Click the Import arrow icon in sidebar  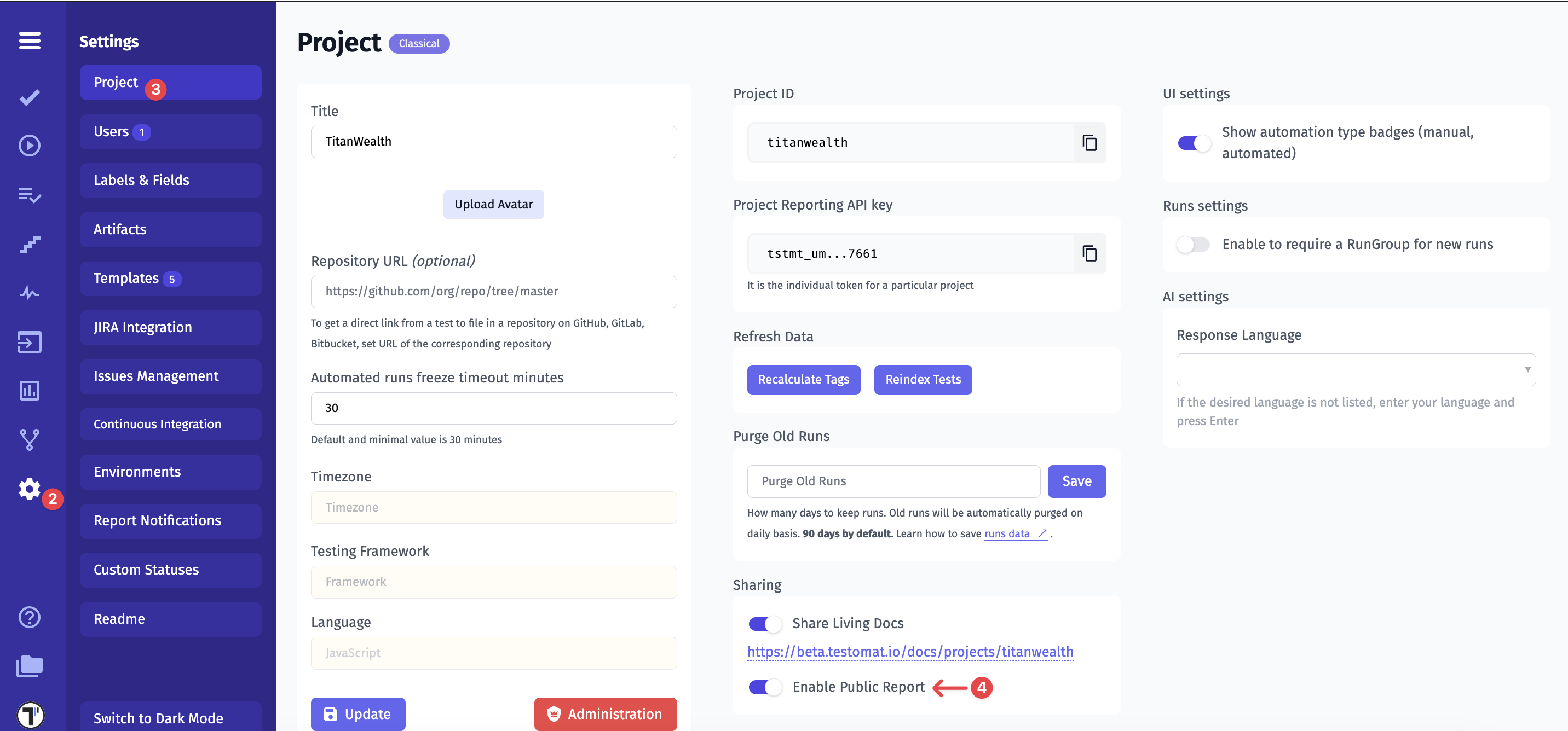[x=28, y=341]
